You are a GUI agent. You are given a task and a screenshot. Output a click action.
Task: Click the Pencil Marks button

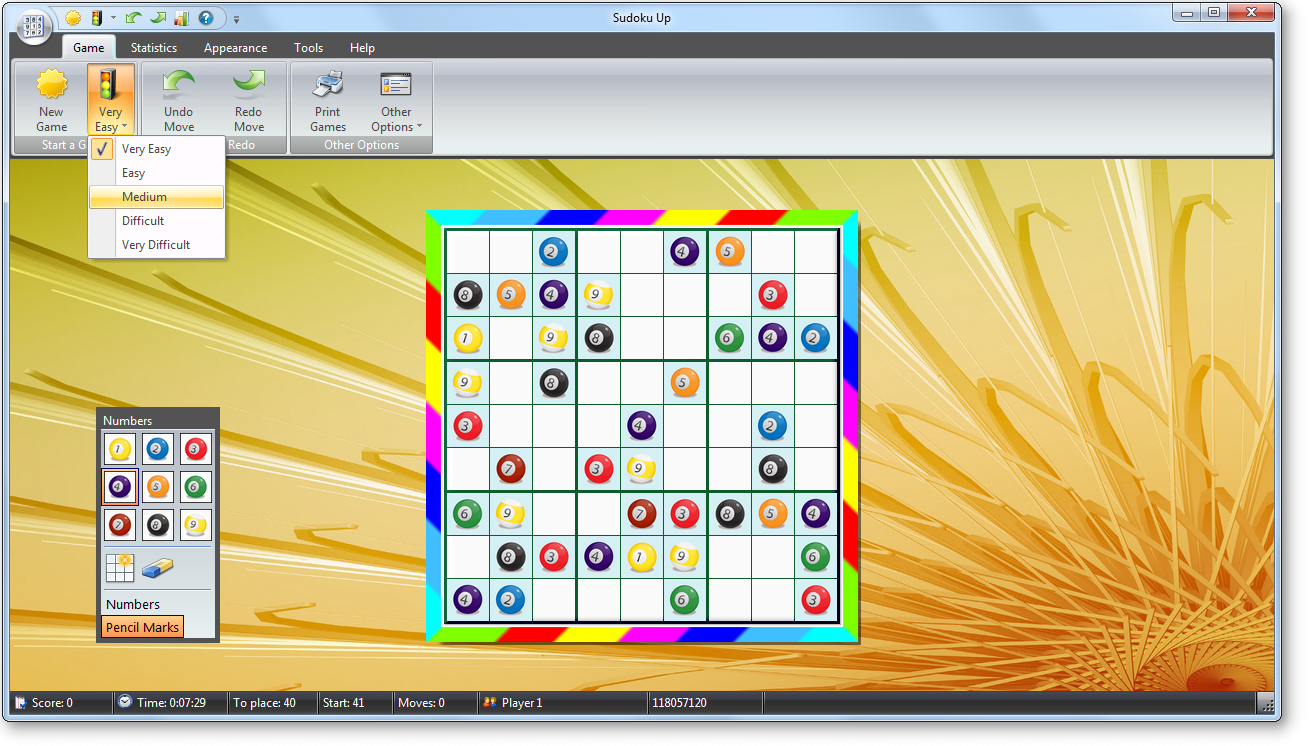tap(142, 626)
